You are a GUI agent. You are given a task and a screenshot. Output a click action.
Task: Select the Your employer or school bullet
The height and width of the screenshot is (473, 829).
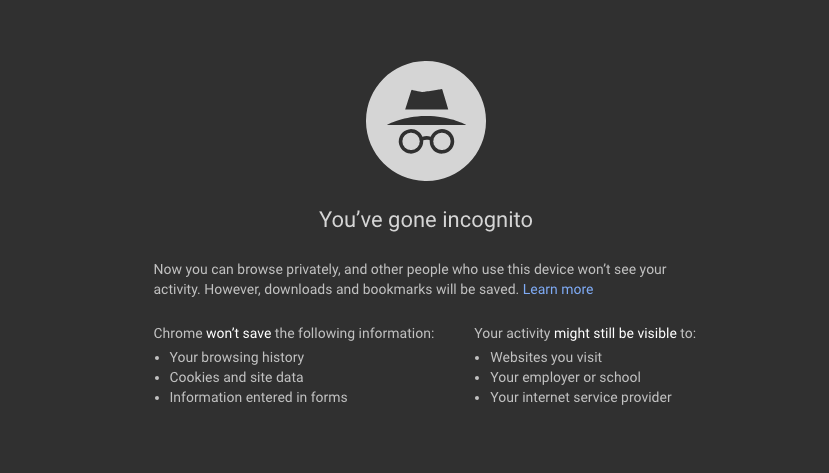565,378
